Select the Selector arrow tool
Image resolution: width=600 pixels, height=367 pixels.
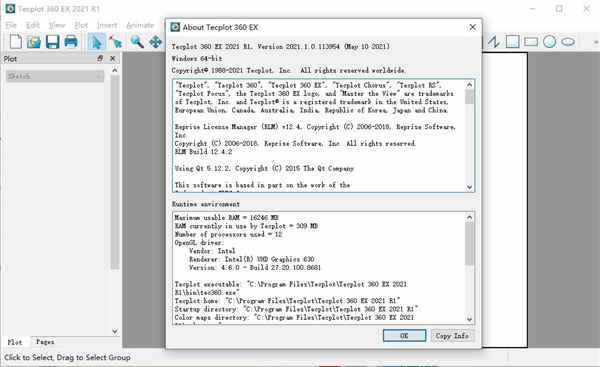coord(96,41)
